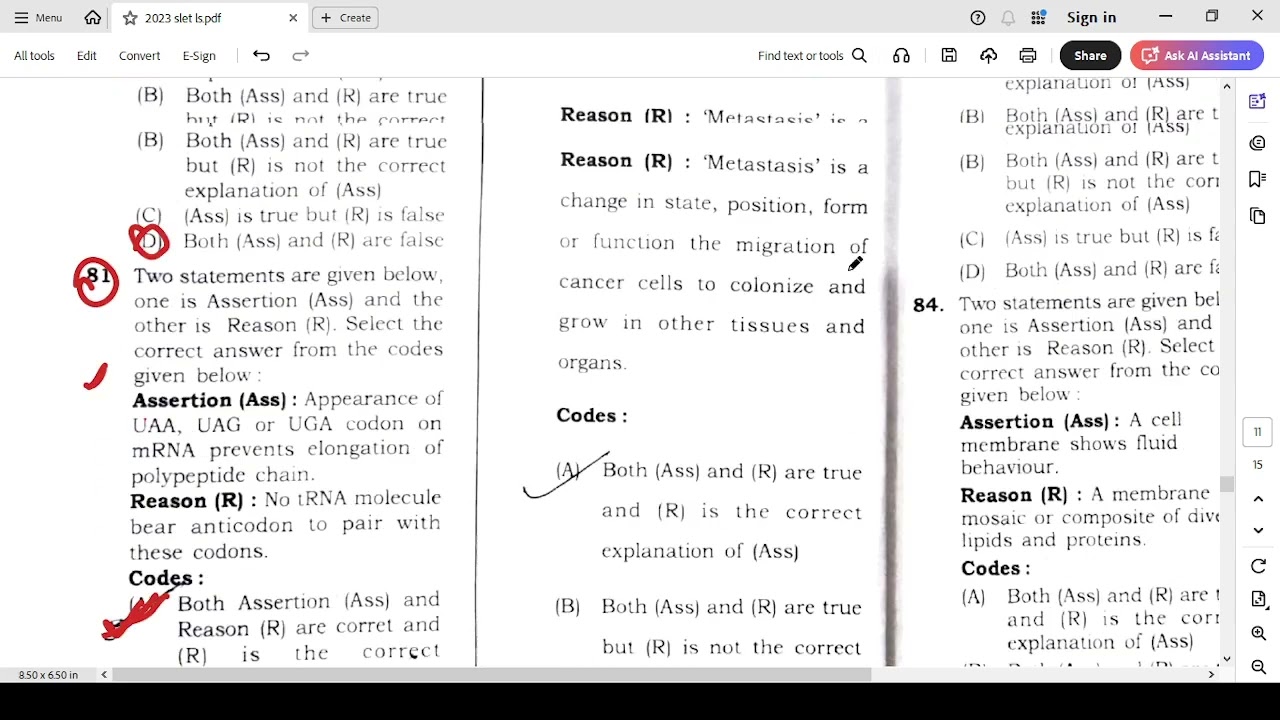Print the document
This screenshot has height=720, width=1280.
point(1028,56)
